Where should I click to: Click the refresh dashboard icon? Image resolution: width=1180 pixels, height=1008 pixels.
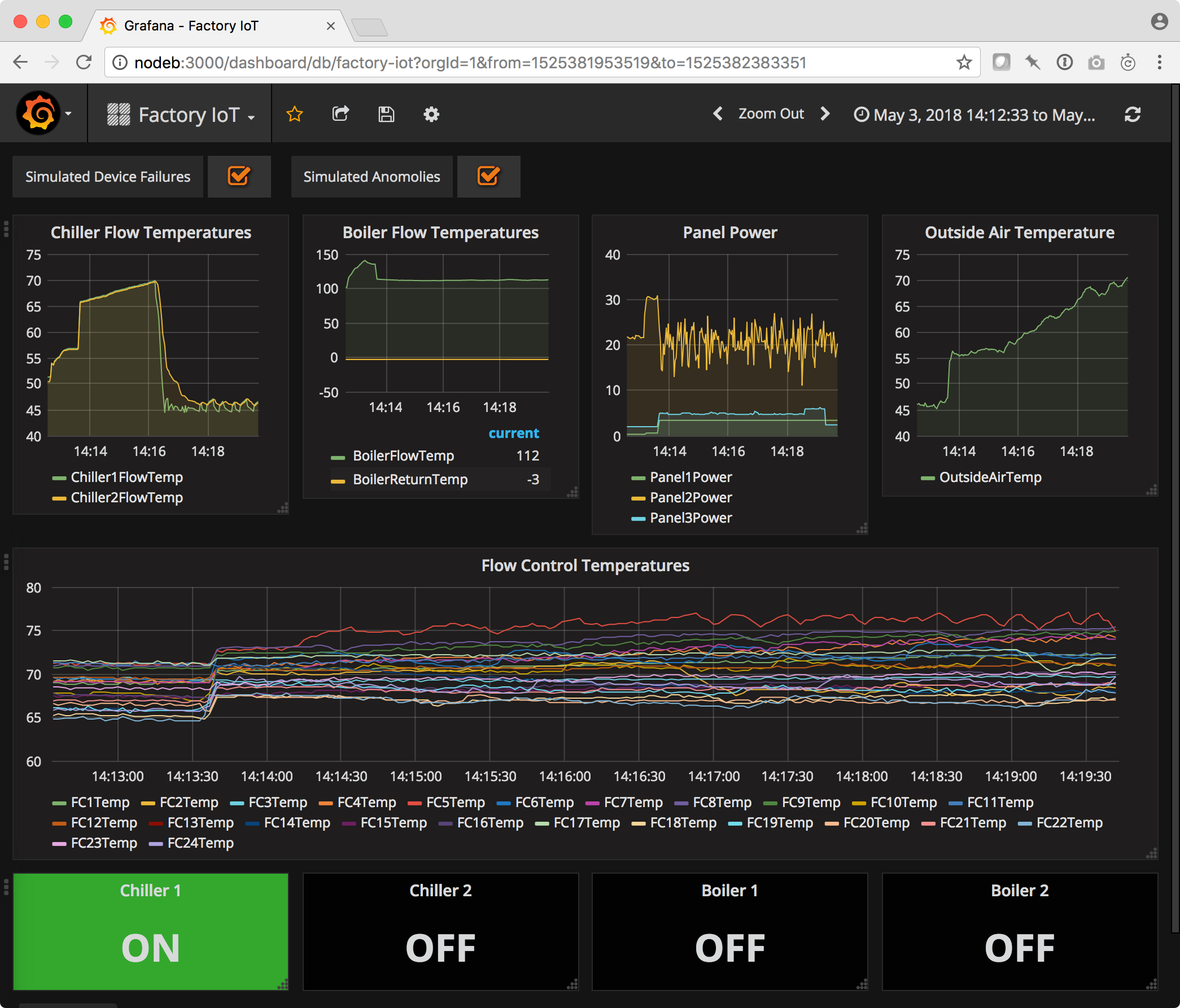click(1132, 115)
